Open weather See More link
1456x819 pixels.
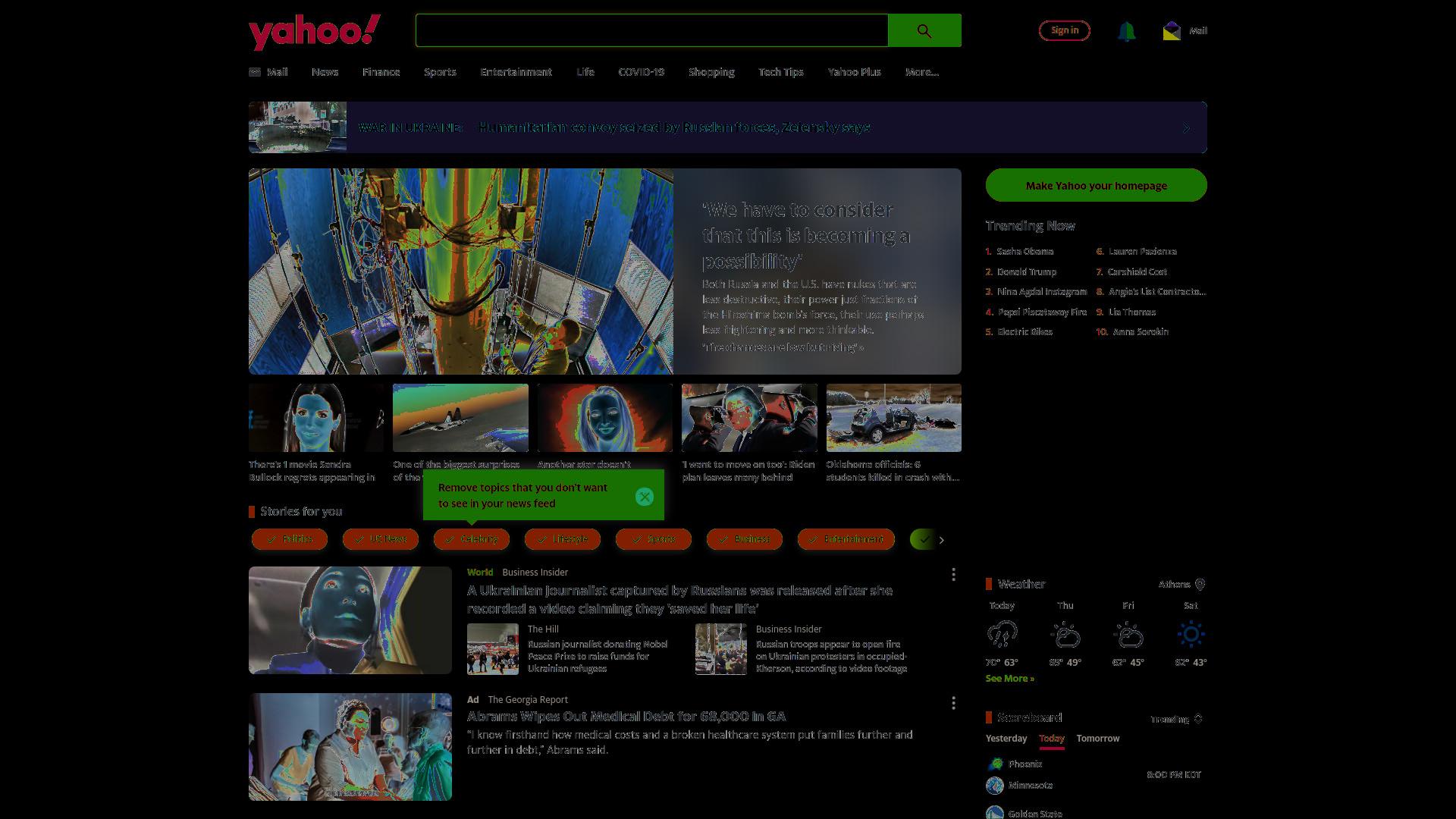(x=1010, y=679)
